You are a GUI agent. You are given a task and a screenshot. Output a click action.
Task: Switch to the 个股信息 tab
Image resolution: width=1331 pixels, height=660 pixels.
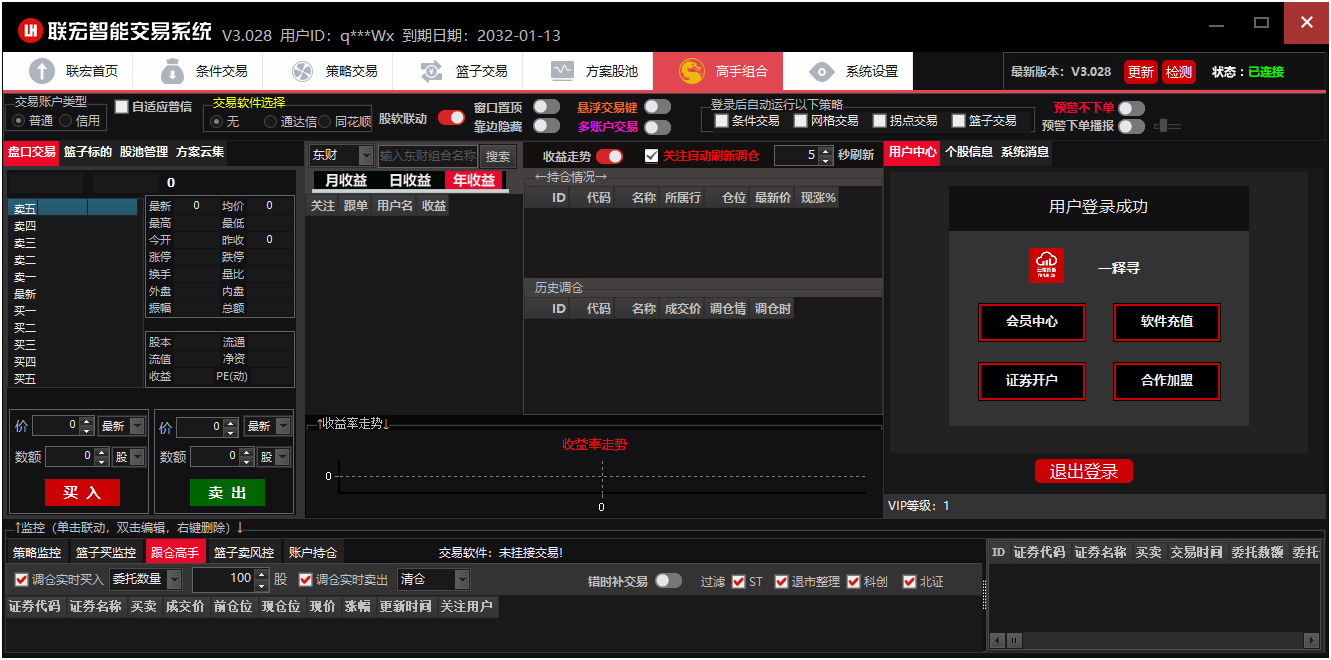(x=968, y=152)
